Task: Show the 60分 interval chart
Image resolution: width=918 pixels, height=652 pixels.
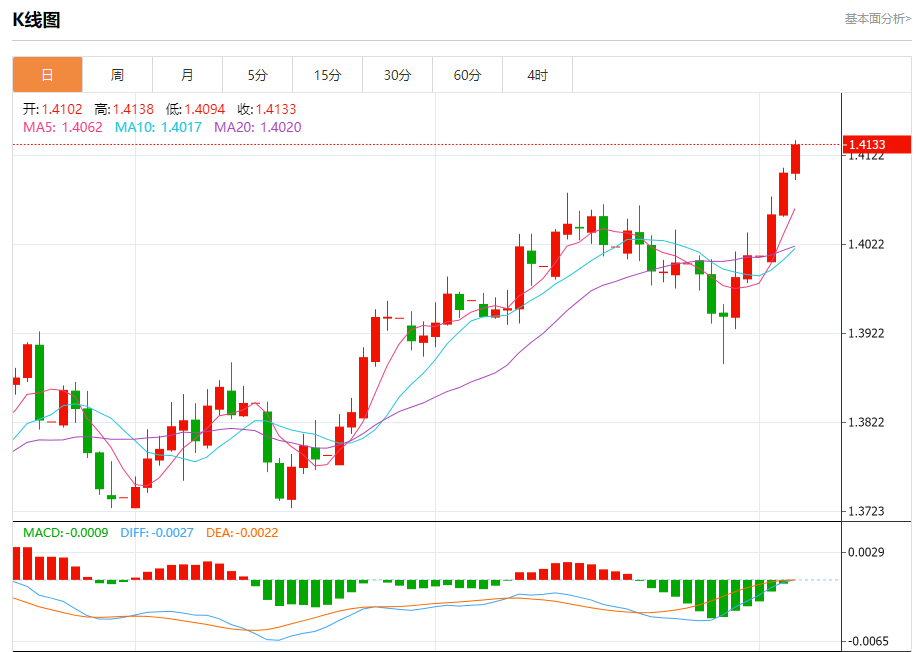Action: [467, 75]
